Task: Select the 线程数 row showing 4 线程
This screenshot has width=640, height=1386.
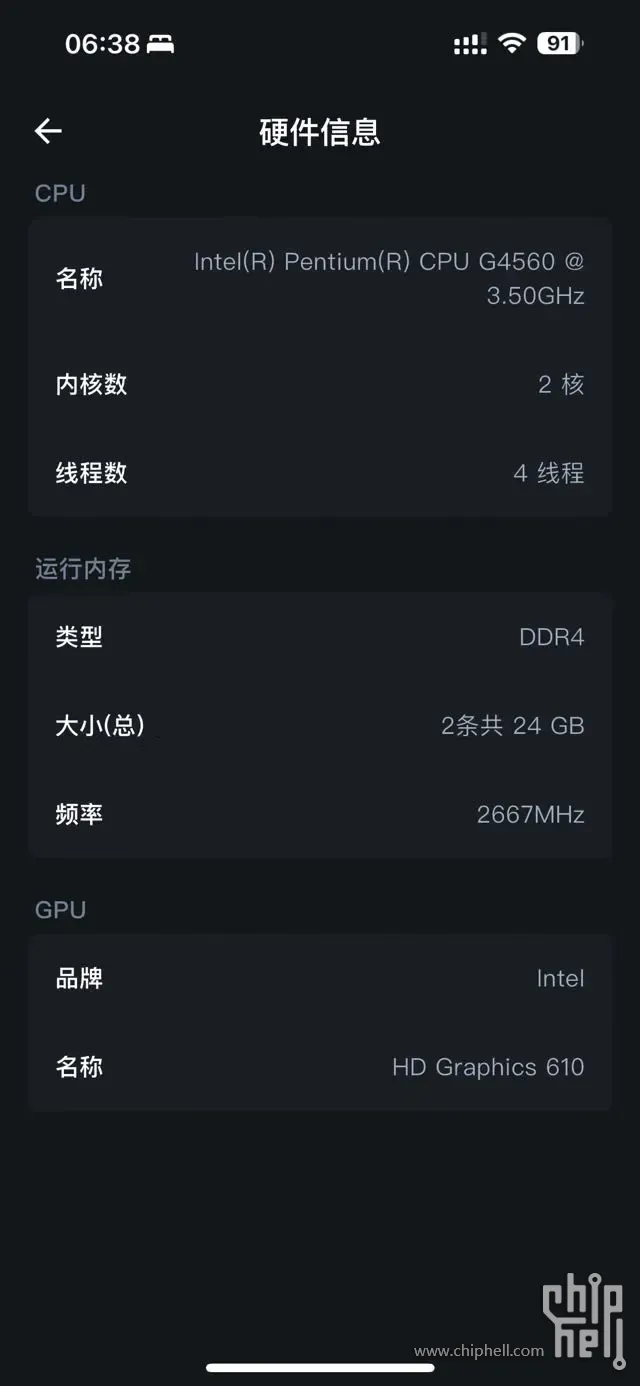Action: (x=320, y=473)
